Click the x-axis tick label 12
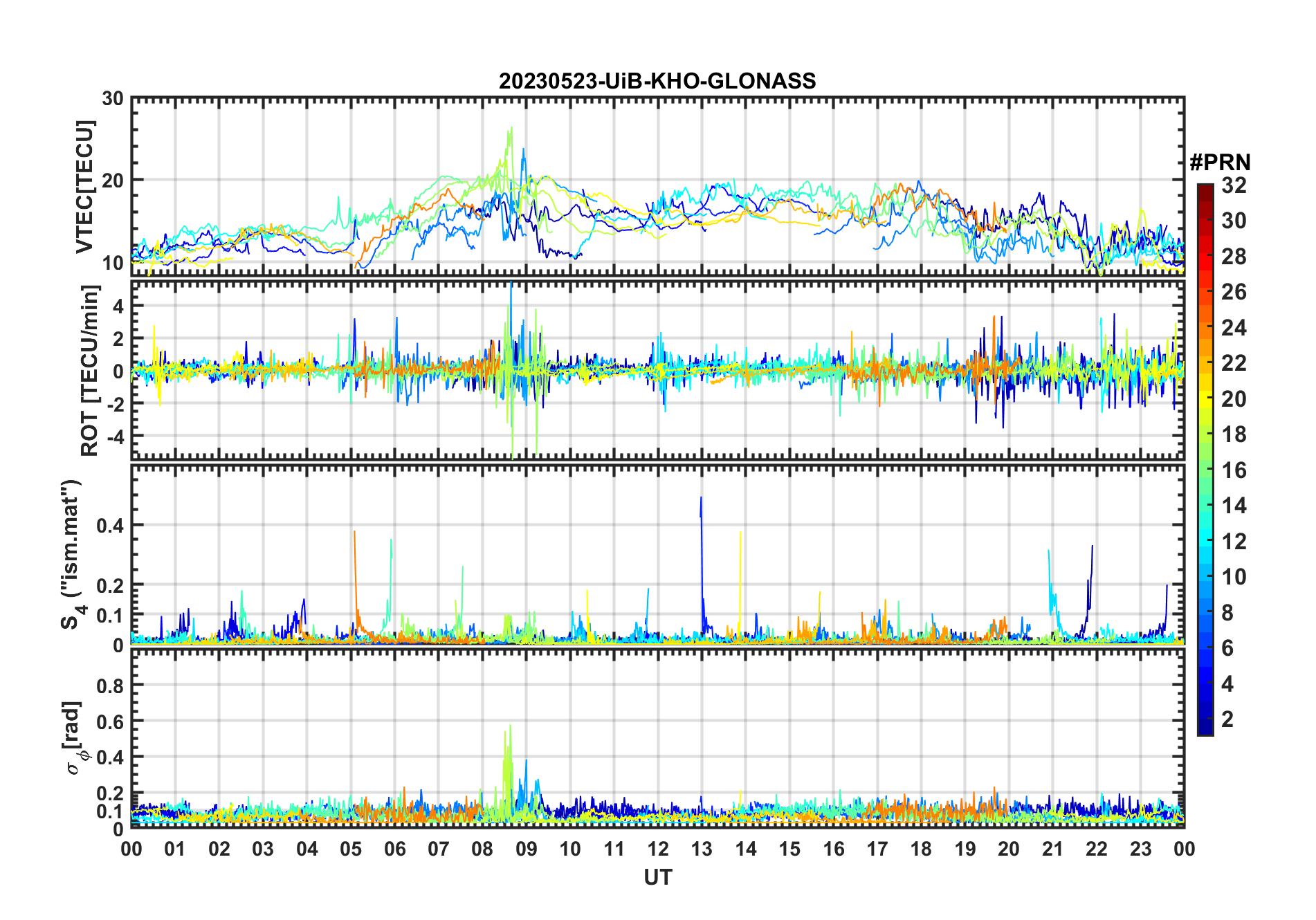1316x920 pixels. [x=658, y=849]
